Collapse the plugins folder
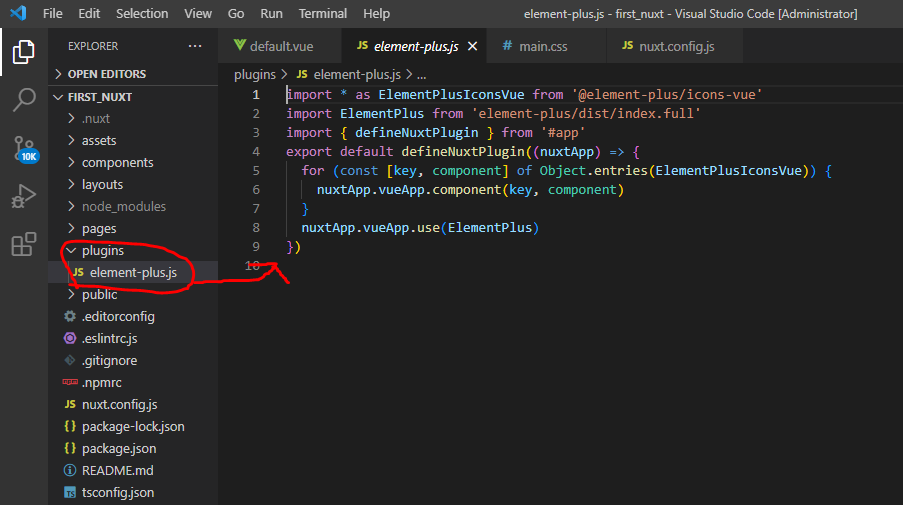The height and width of the screenshot is (505, 903). (102, 250)
